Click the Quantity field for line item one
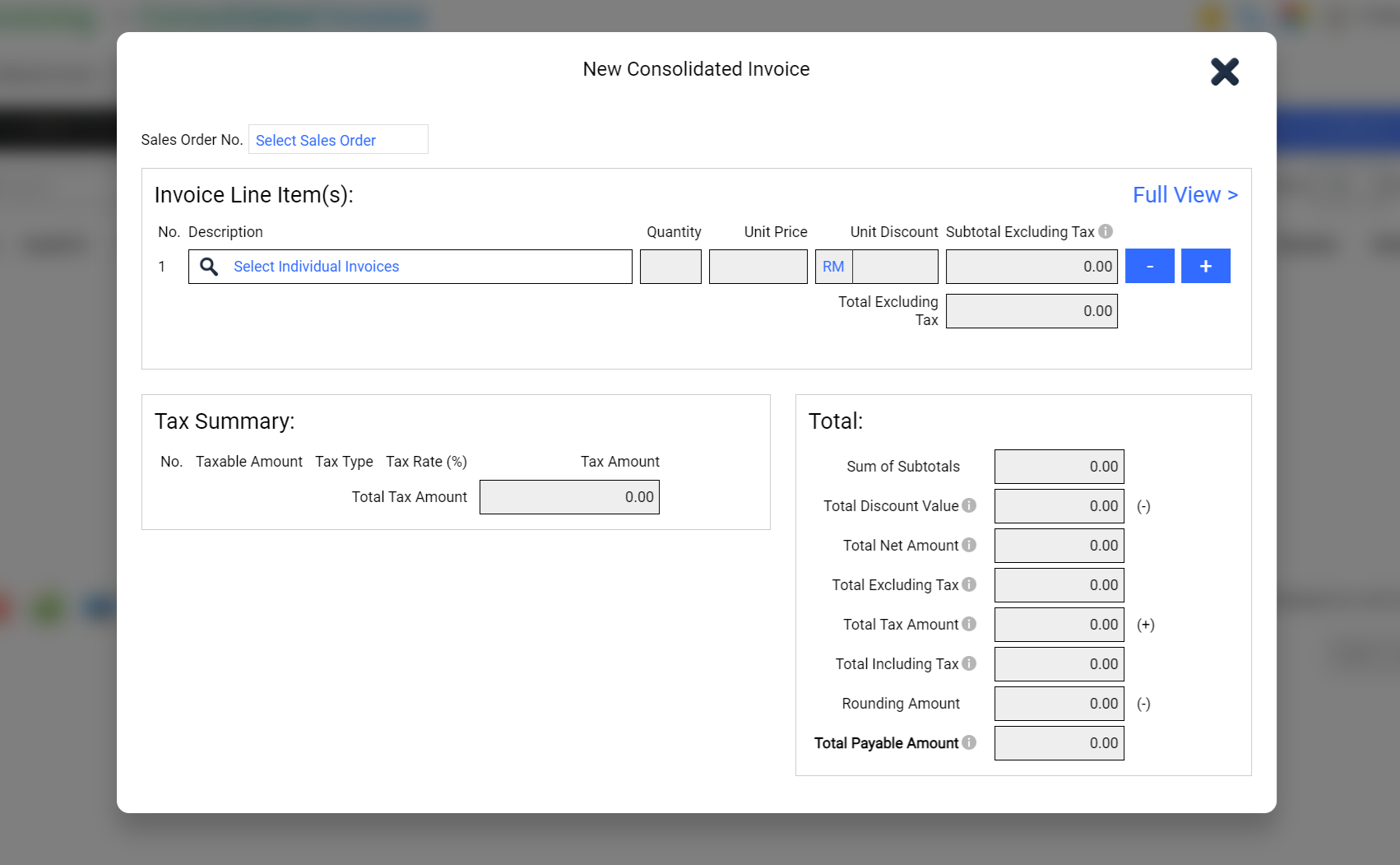1400x865 pixels. 670,266
